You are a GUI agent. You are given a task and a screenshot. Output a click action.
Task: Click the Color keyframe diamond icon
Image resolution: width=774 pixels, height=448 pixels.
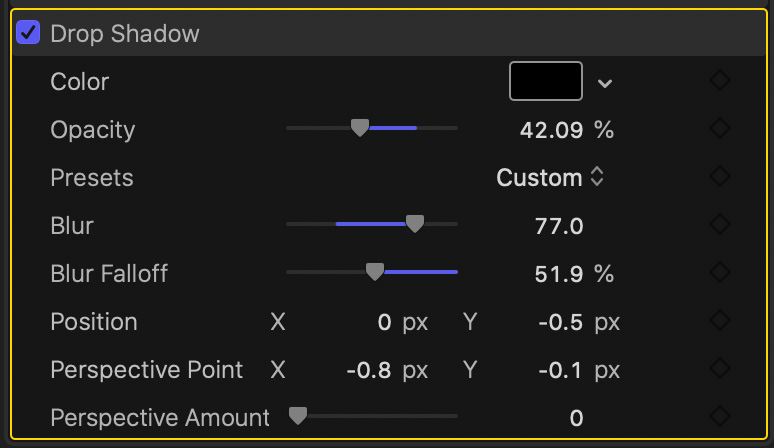pos(719,81)
